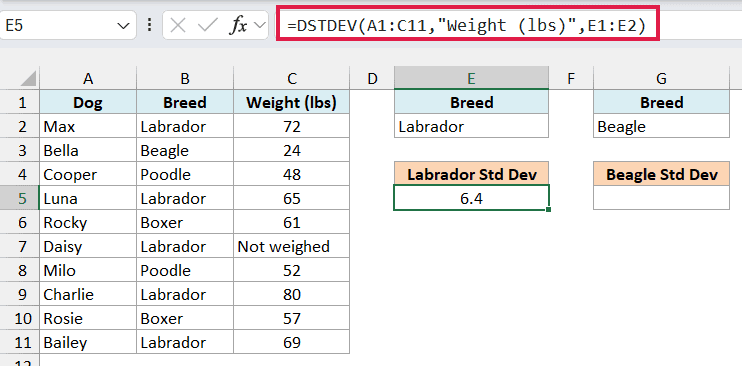This screenshot has width=742, height=366.
Task: Click the weight value 72
Action: click(x=292, y=126)
